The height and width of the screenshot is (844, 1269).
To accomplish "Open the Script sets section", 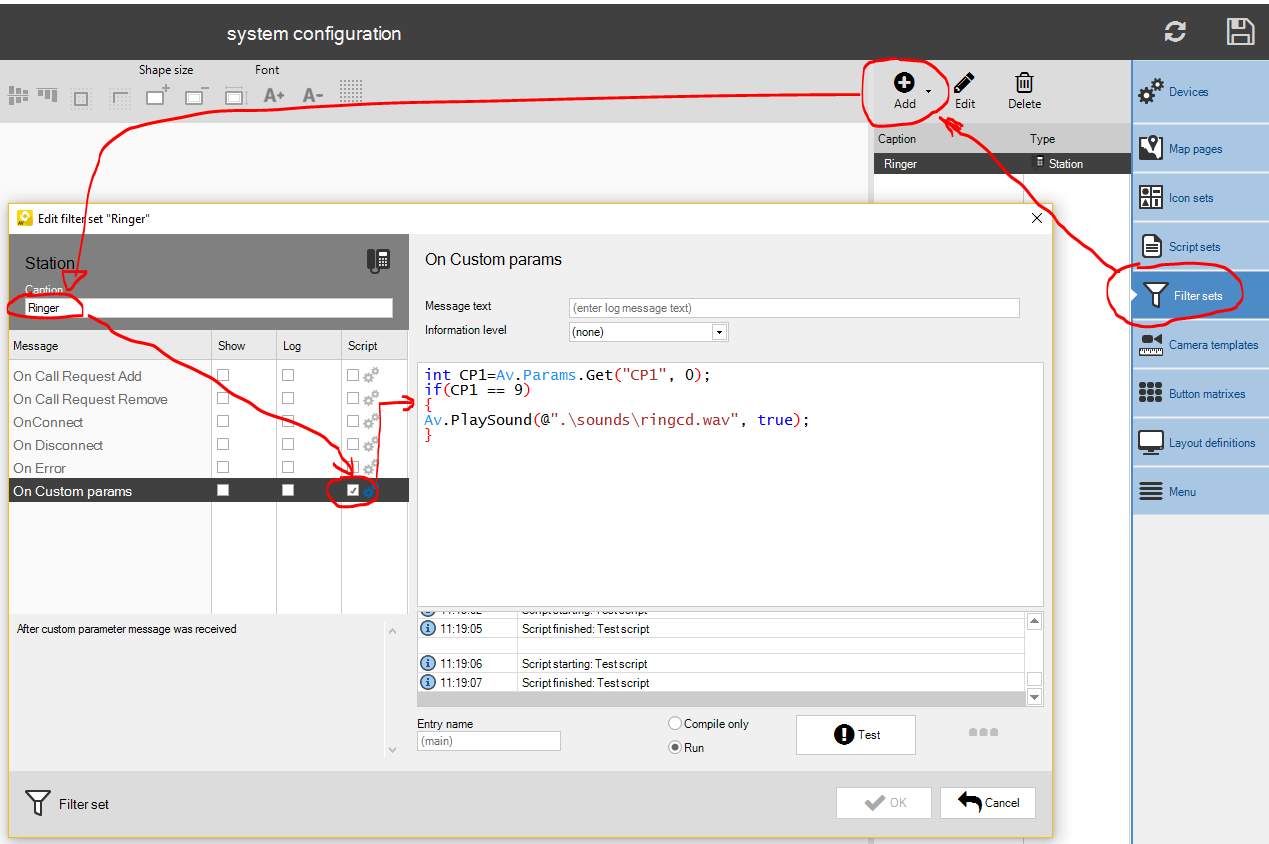I will coord(1194,247).
